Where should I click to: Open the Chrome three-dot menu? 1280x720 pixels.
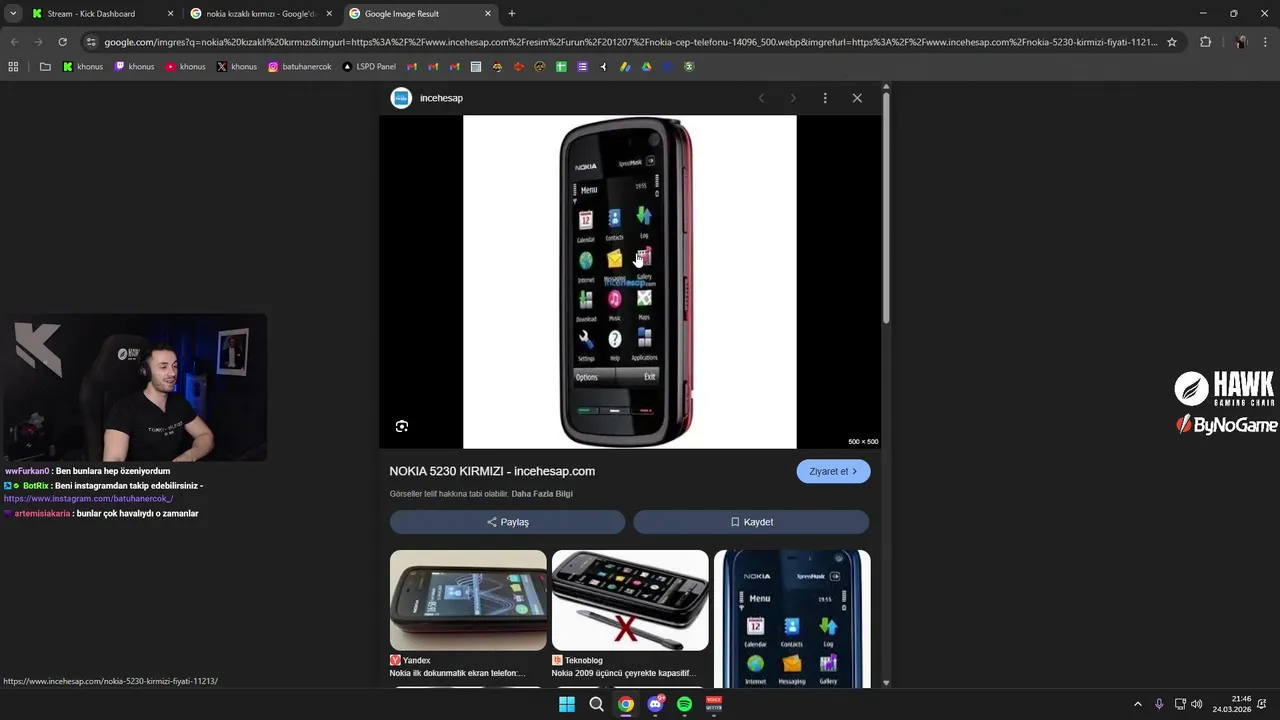tap(1265, 42)
